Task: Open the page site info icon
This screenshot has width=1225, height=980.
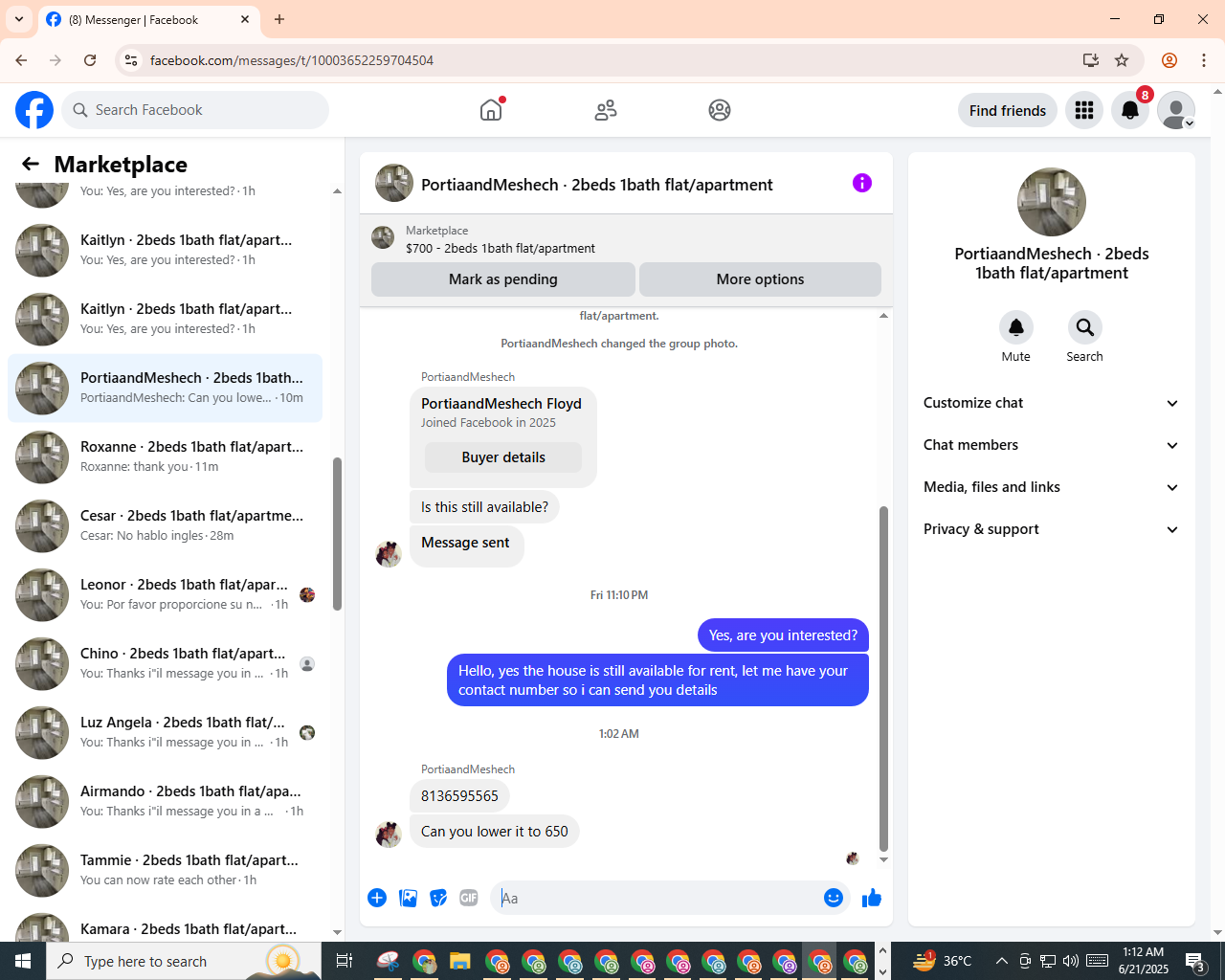Action: [x=131, y=60]
